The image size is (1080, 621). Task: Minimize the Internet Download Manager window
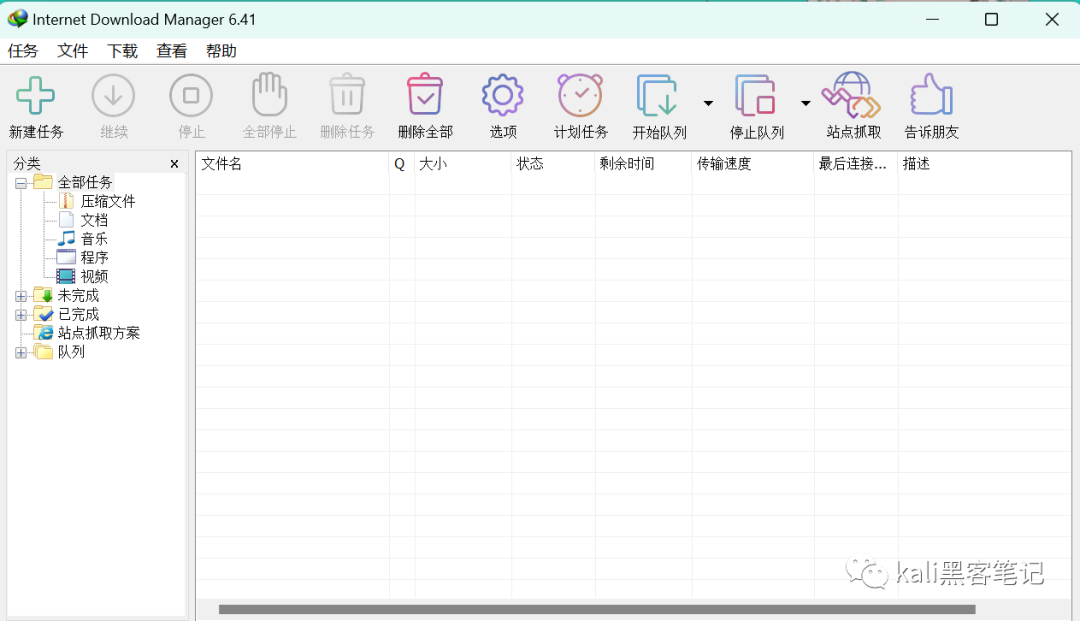coord(932,19)
